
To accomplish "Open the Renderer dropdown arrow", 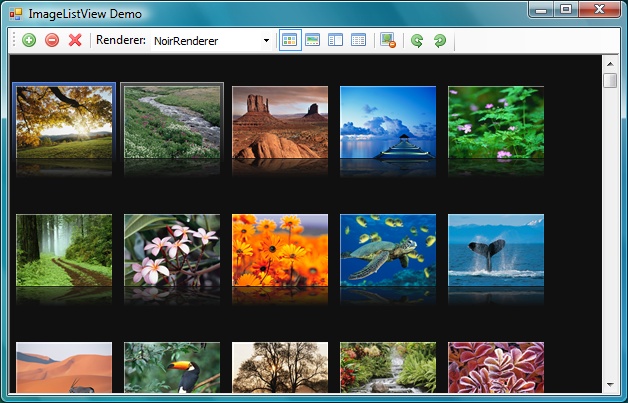I will [266, 40].
